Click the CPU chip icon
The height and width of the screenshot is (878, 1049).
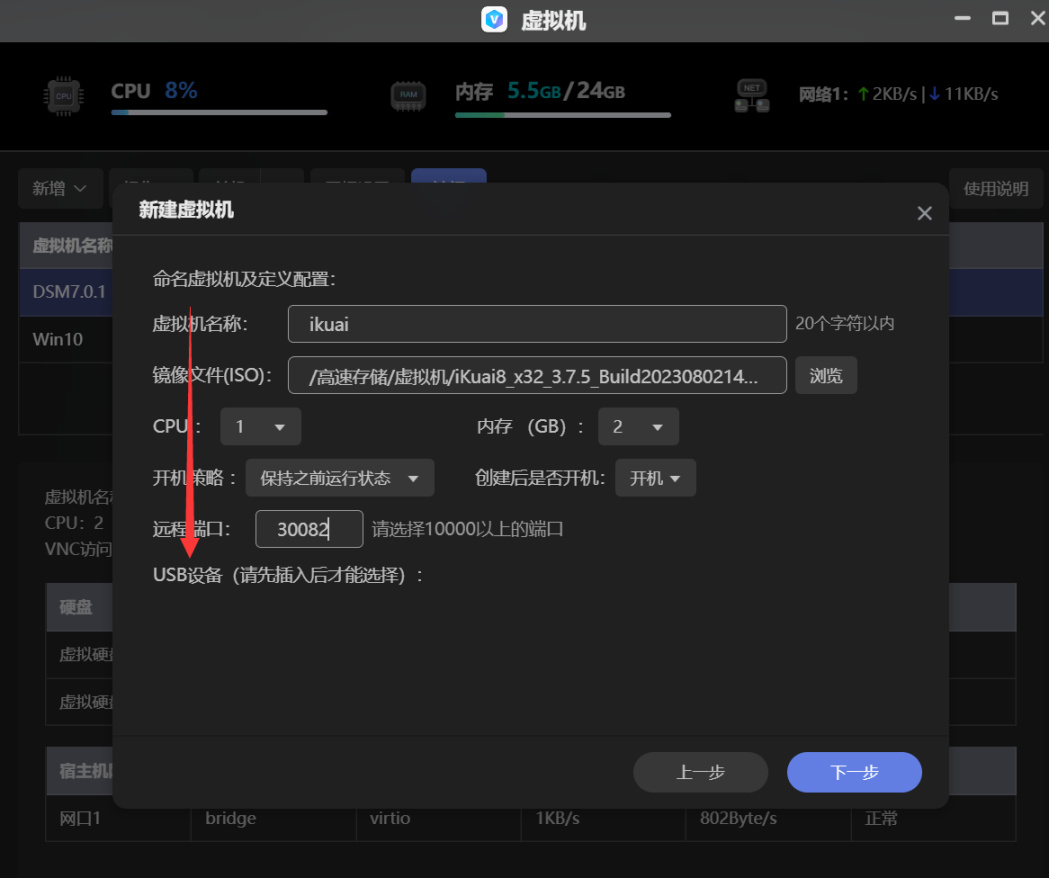point(64,96)
